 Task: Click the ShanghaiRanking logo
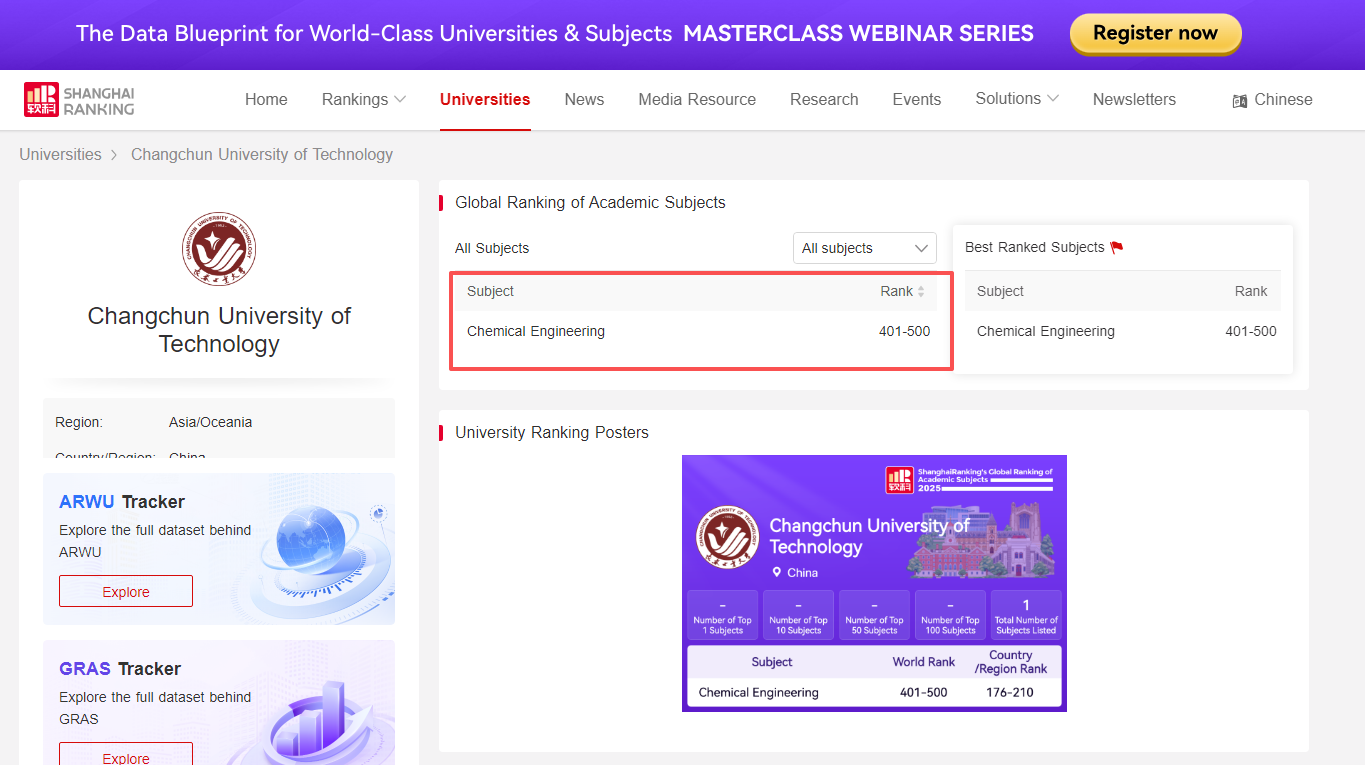[x=79, y=100]
